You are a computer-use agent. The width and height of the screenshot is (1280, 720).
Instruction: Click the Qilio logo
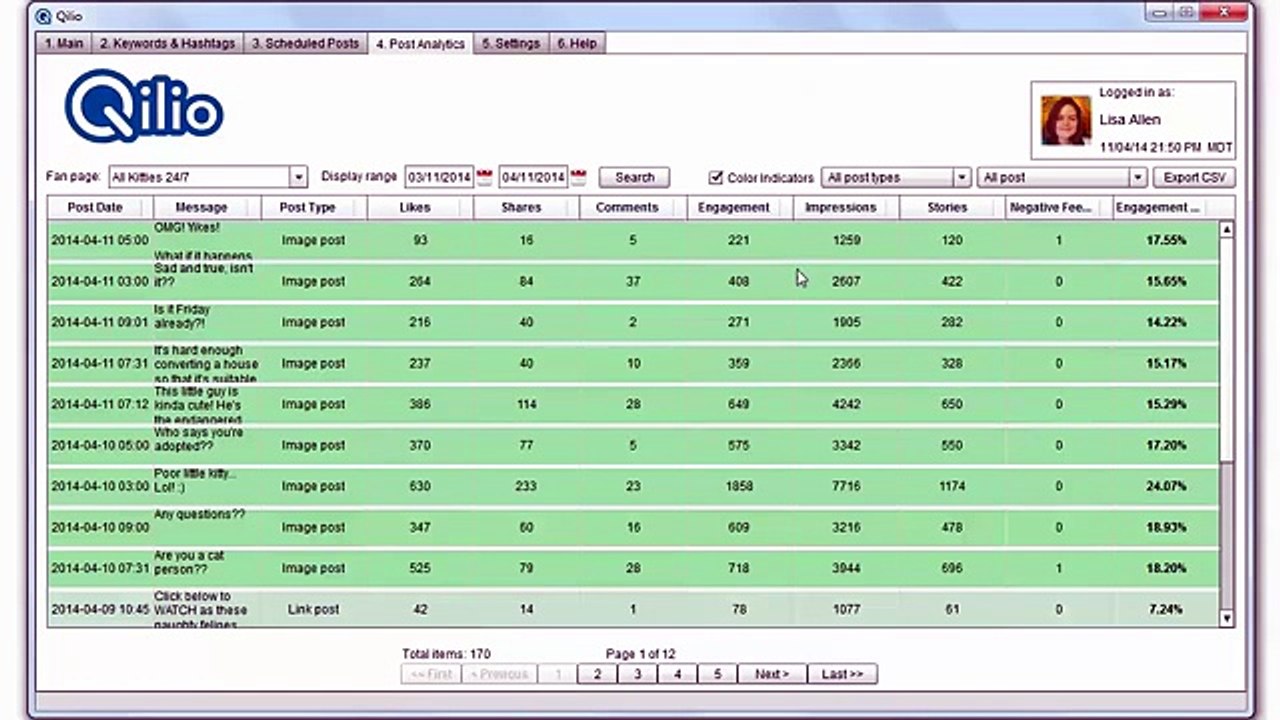pyautogui.click(x=144, y=106)
